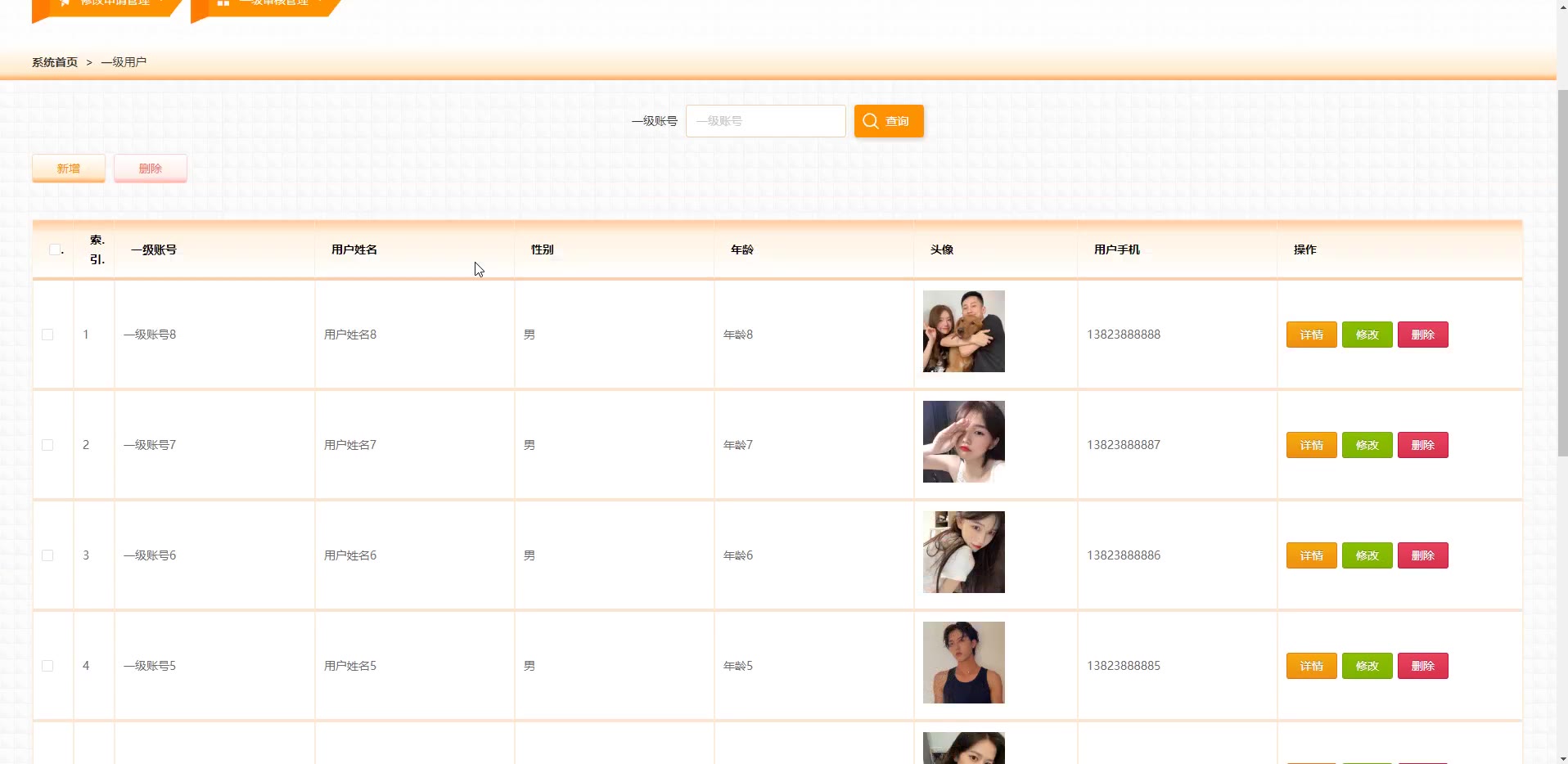This screenshot has height=764, width=1568.
Task: Click 修改 for 一级账号8
Action: [x=1367, y=335]
